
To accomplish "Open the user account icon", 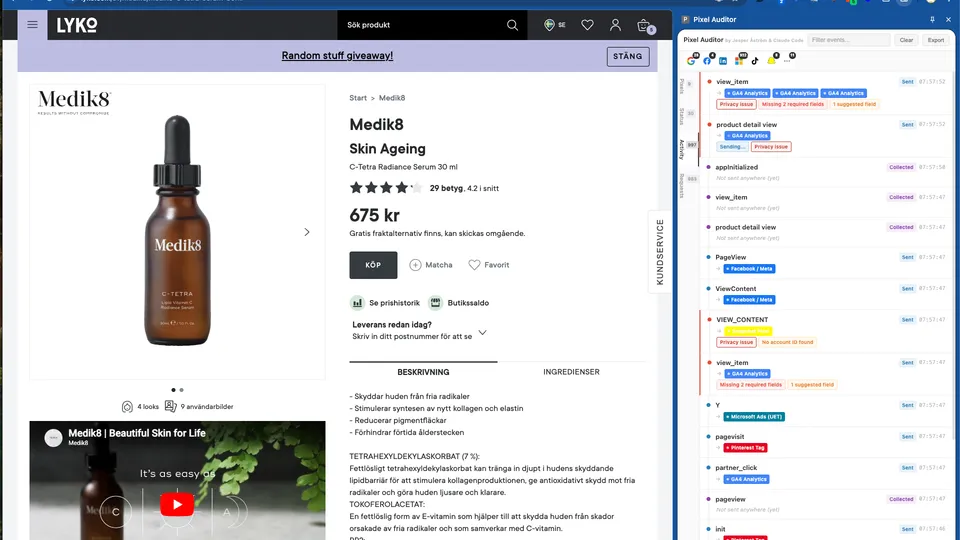I will 615,24.
